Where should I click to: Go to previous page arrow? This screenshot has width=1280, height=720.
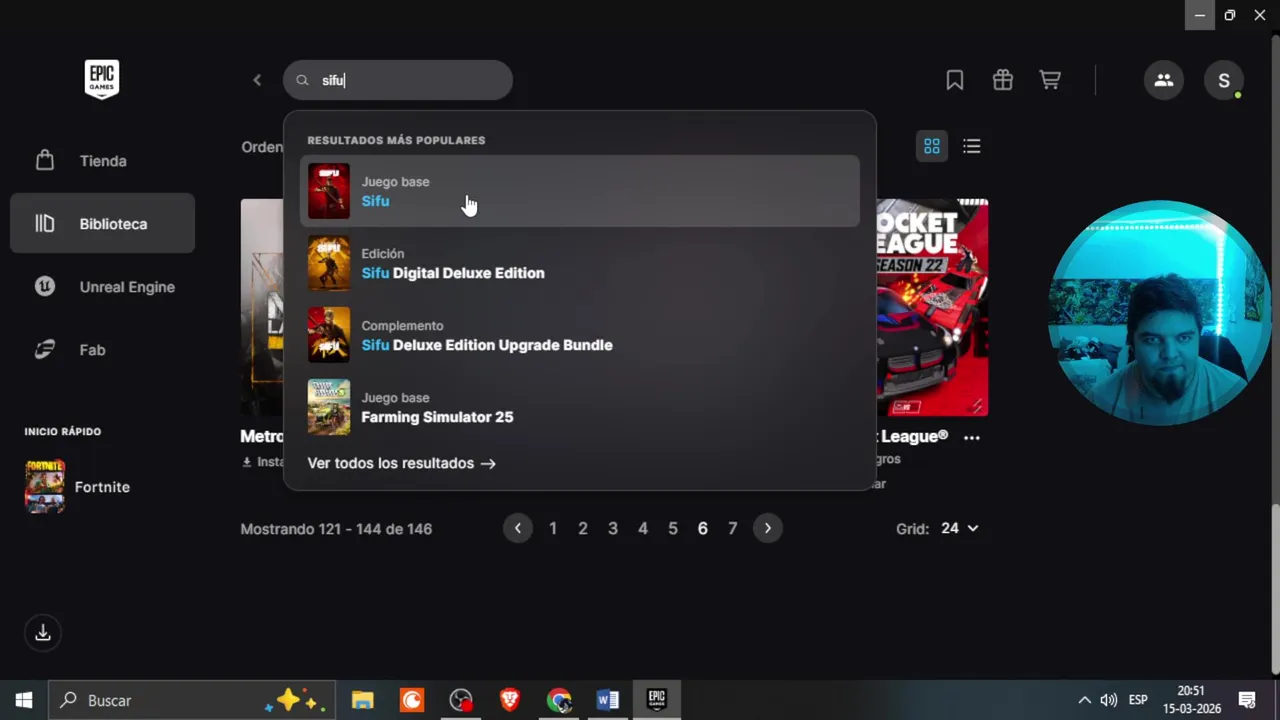[518, 528]
